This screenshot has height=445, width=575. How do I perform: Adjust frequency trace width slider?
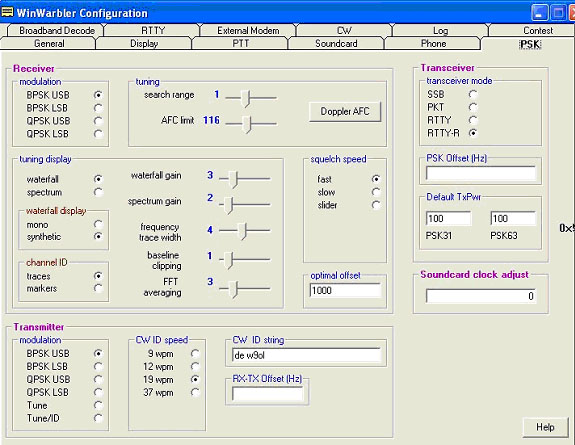tap(245, 231)
